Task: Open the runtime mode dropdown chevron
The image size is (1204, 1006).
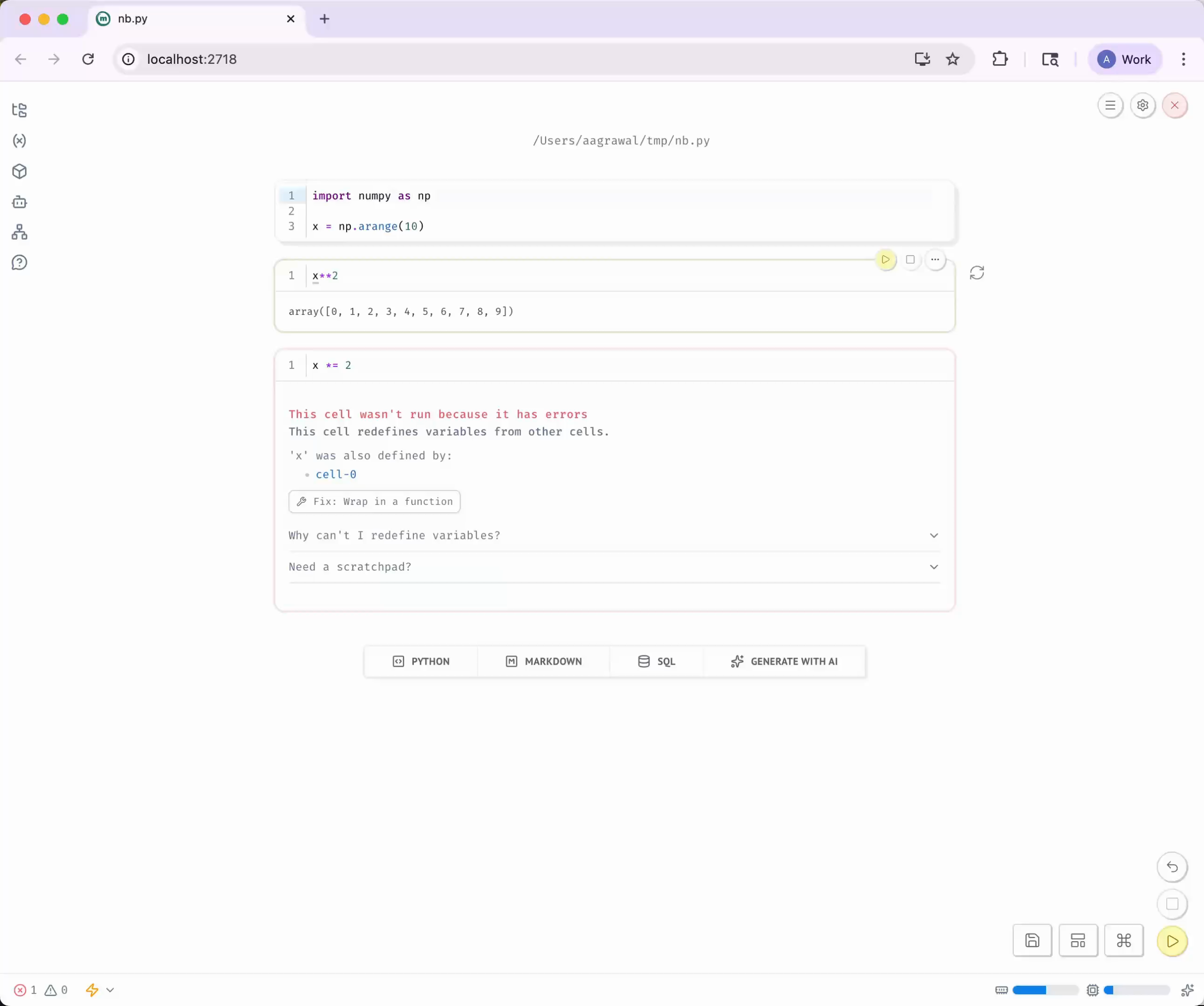Action: pos(110,990)
